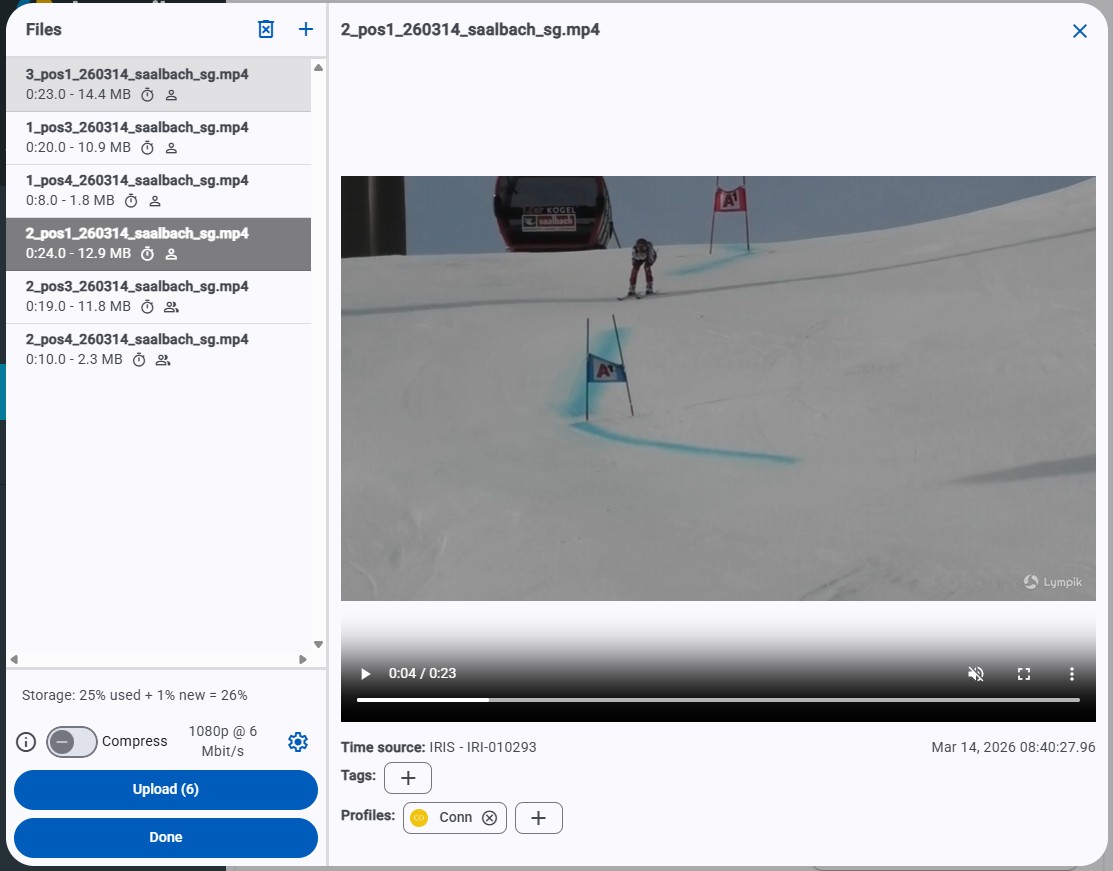Click the video progress bar

(718, 700)
